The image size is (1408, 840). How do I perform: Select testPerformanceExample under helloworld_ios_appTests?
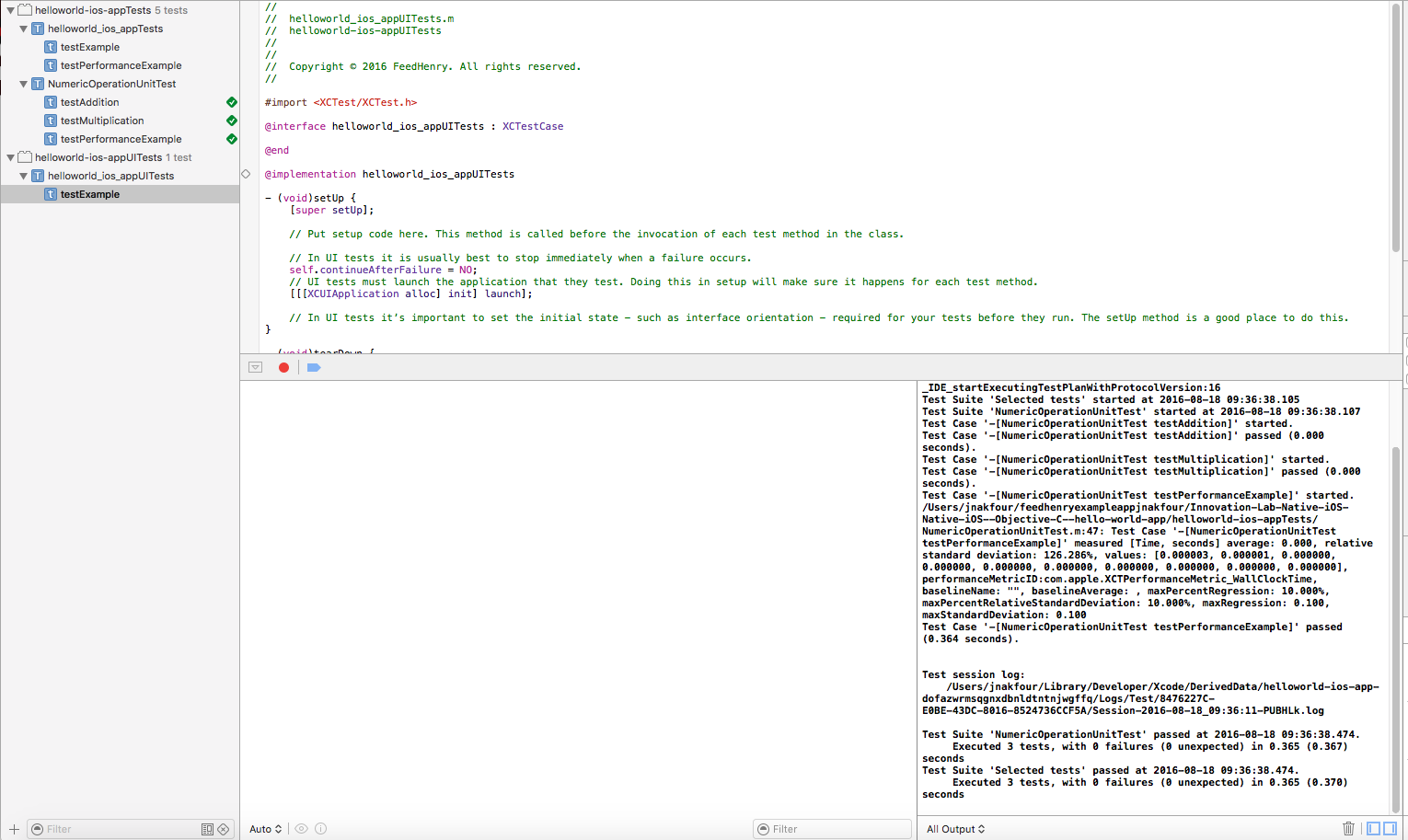pos(120,65)
